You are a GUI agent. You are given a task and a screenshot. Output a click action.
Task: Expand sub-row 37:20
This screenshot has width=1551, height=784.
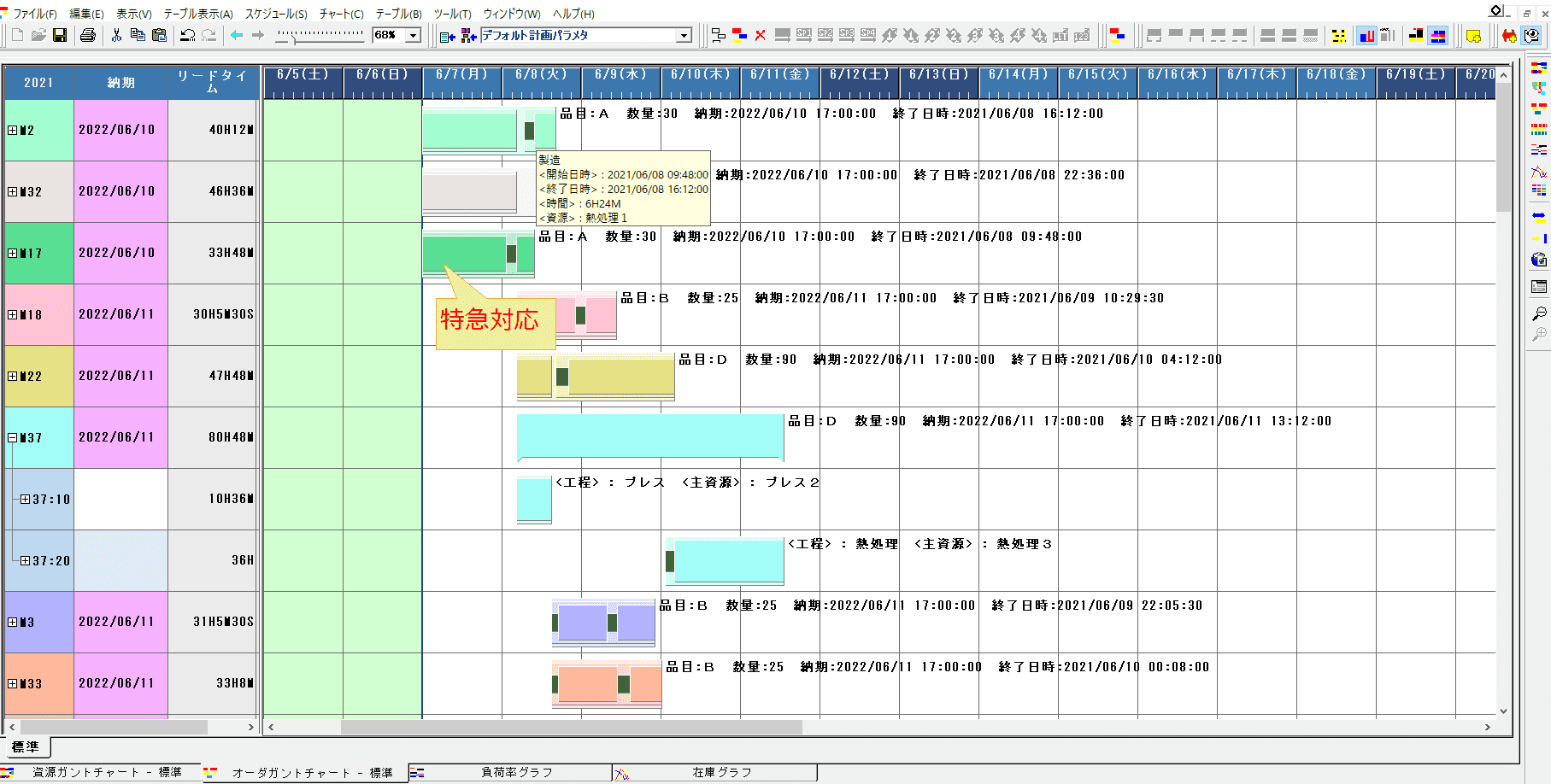pos(25,561)
